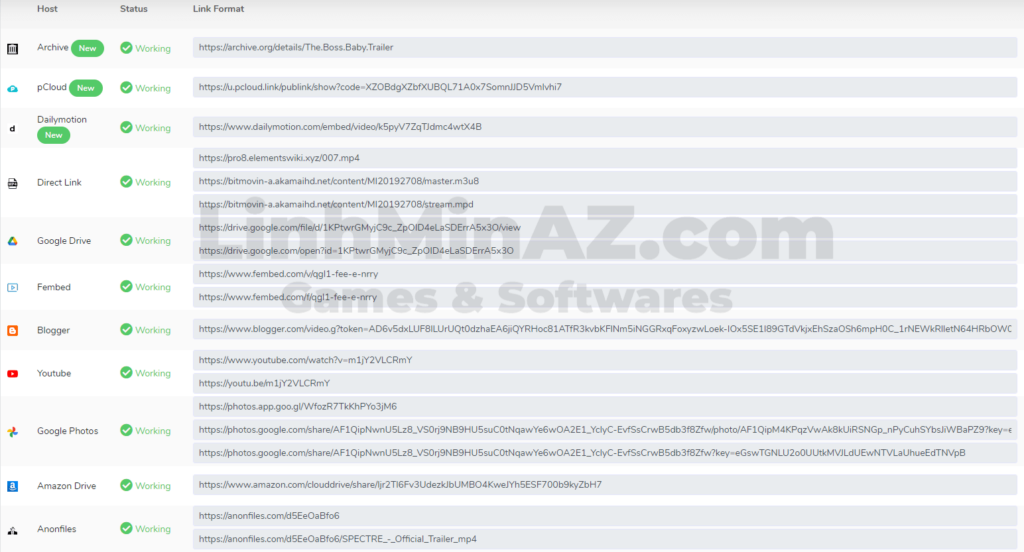
Task: Click the Direct Link file icon
Action: tap(12, 184)
